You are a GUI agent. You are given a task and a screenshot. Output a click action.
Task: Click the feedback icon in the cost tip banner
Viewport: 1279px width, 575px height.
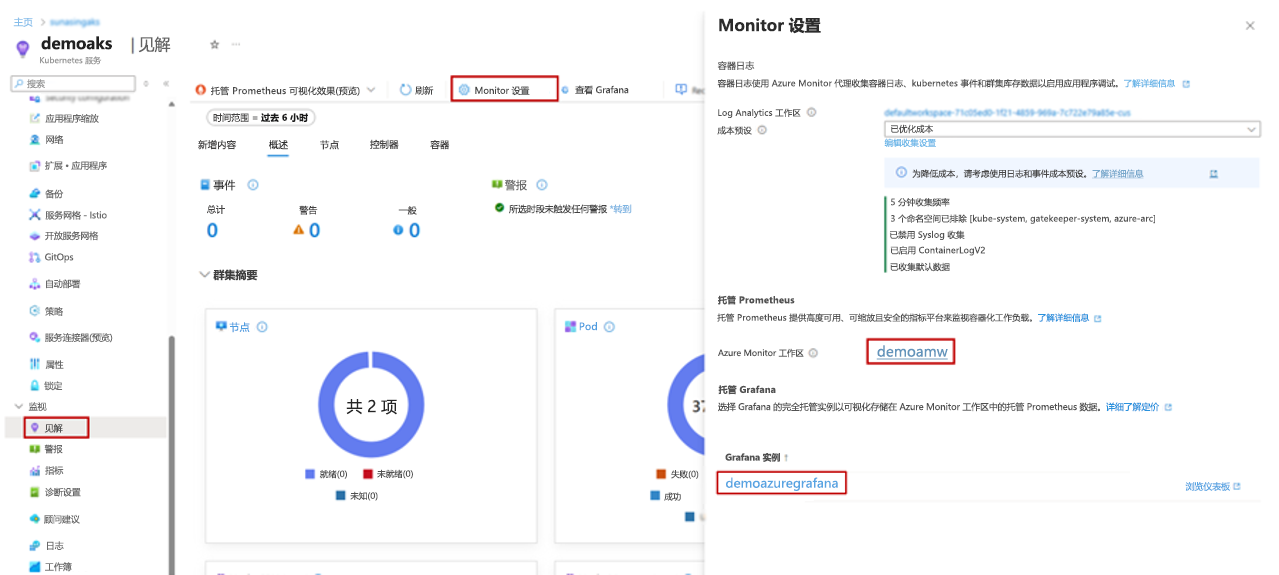pos(1214,173)
